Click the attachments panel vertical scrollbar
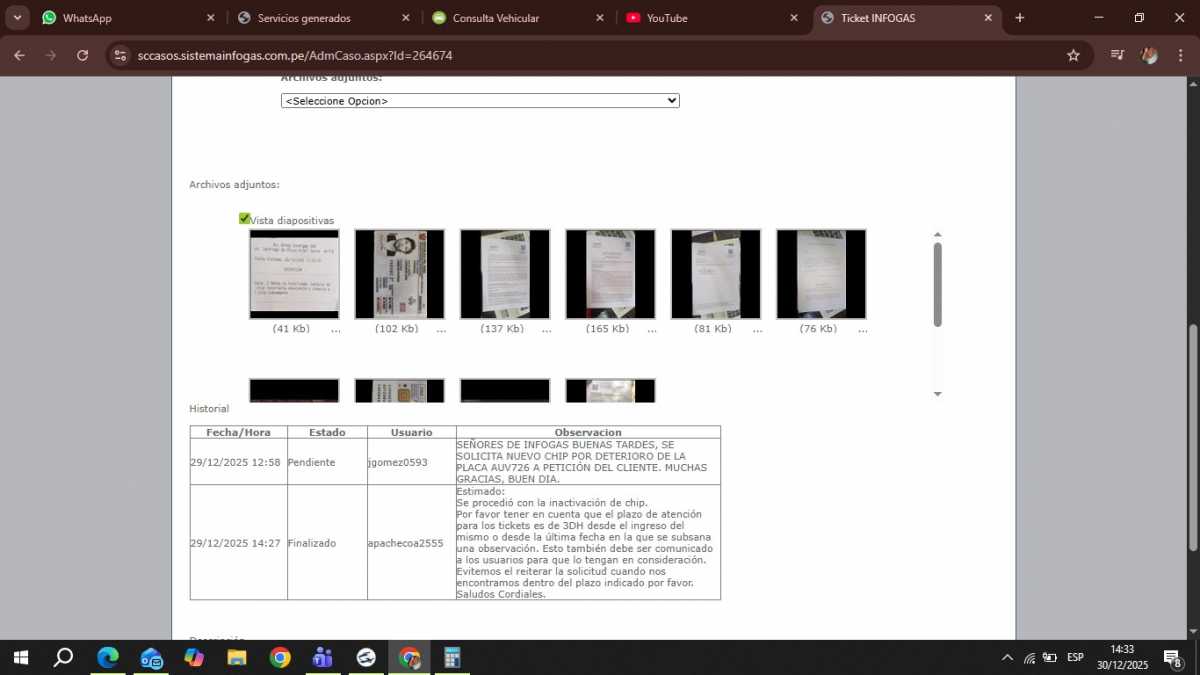Screen dimensions: 1200x675 pos(937,284)
